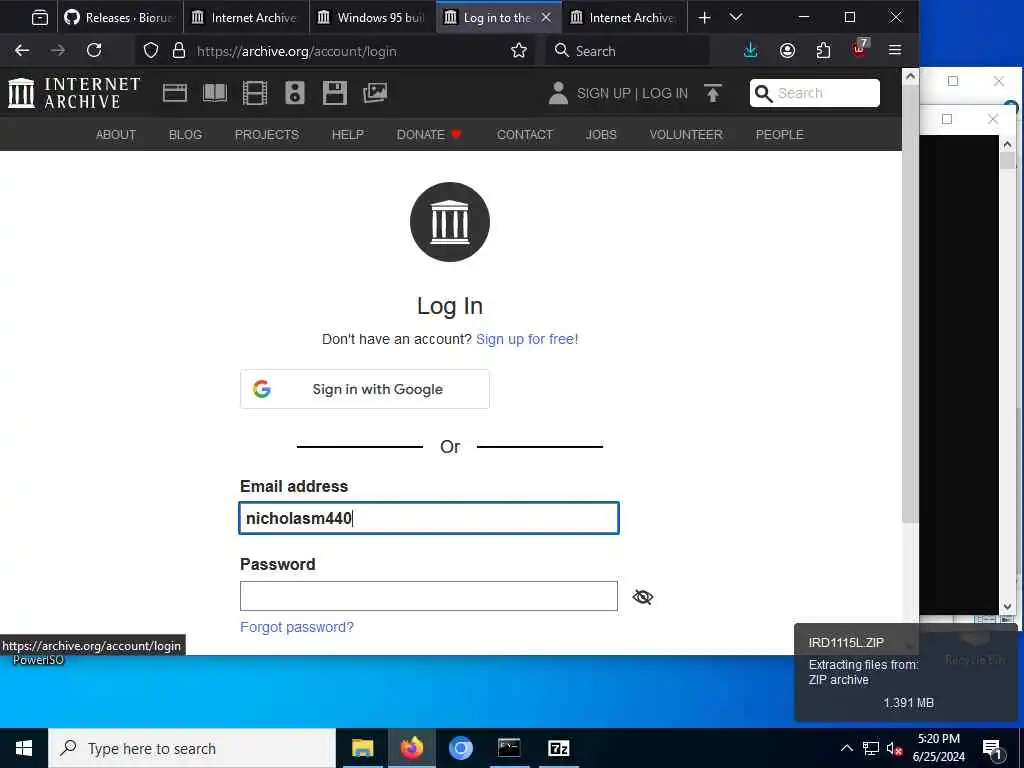This screenshot has height=768, width=1024.
Task: Show hidden system tray icons chevron
Action: (846, 748)
